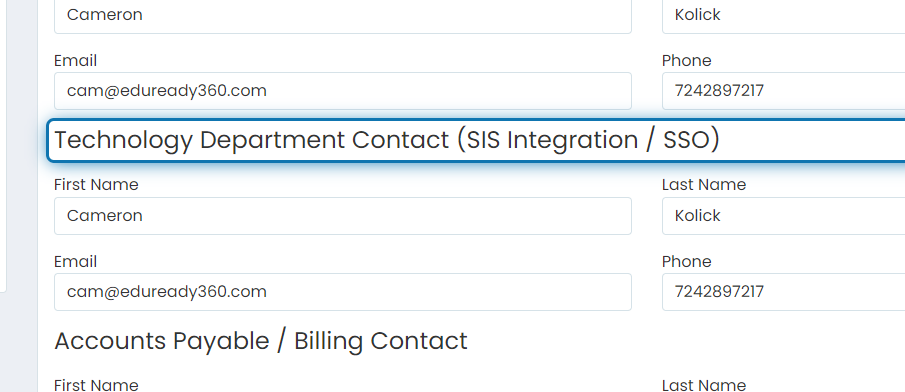The width and height of the screenshot is (905, 392).
Task: Click Last Name label under Technology Department
Action: 704,185
